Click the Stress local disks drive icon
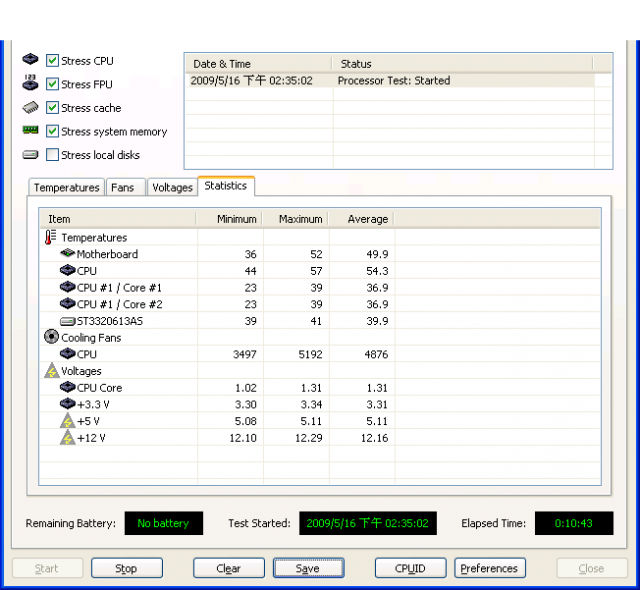Viewport: 640px width, 590px height. [30, 155]
